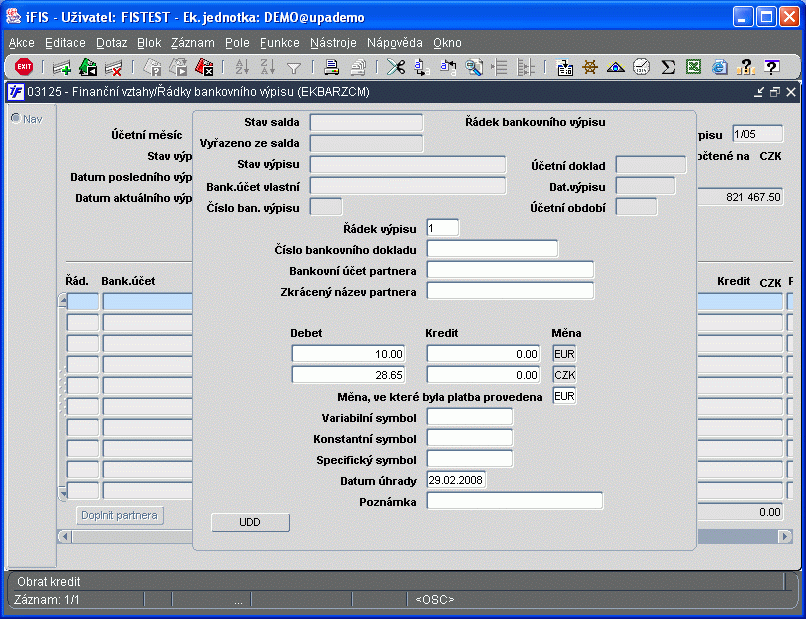Click the Doplnit partnera button

[x=120, y=515]
